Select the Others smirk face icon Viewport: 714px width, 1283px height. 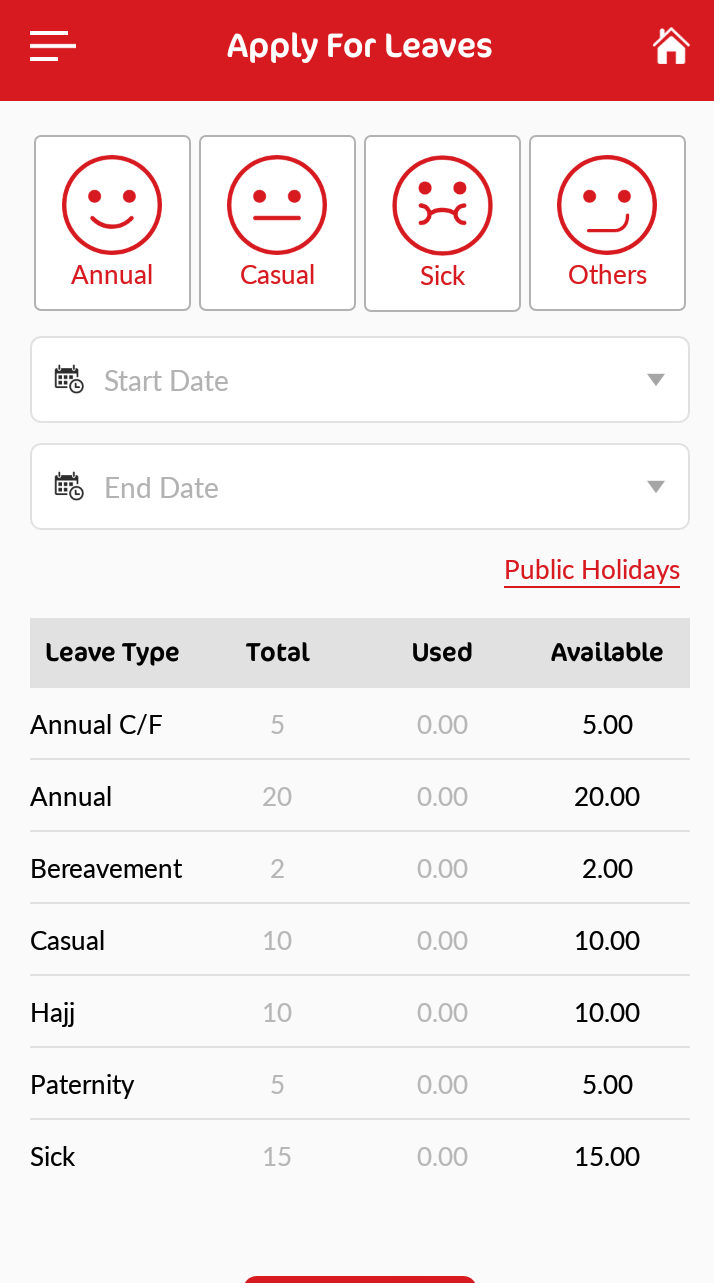click(x=607, y=205)
